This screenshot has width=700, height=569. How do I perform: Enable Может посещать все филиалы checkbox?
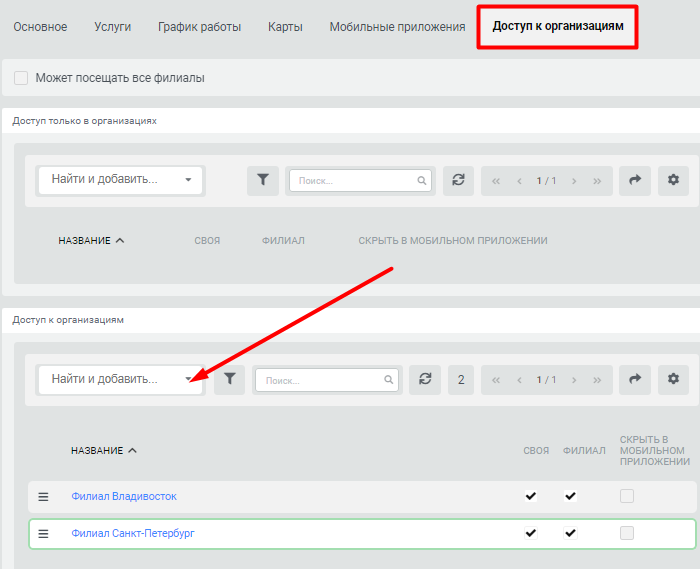21,78
